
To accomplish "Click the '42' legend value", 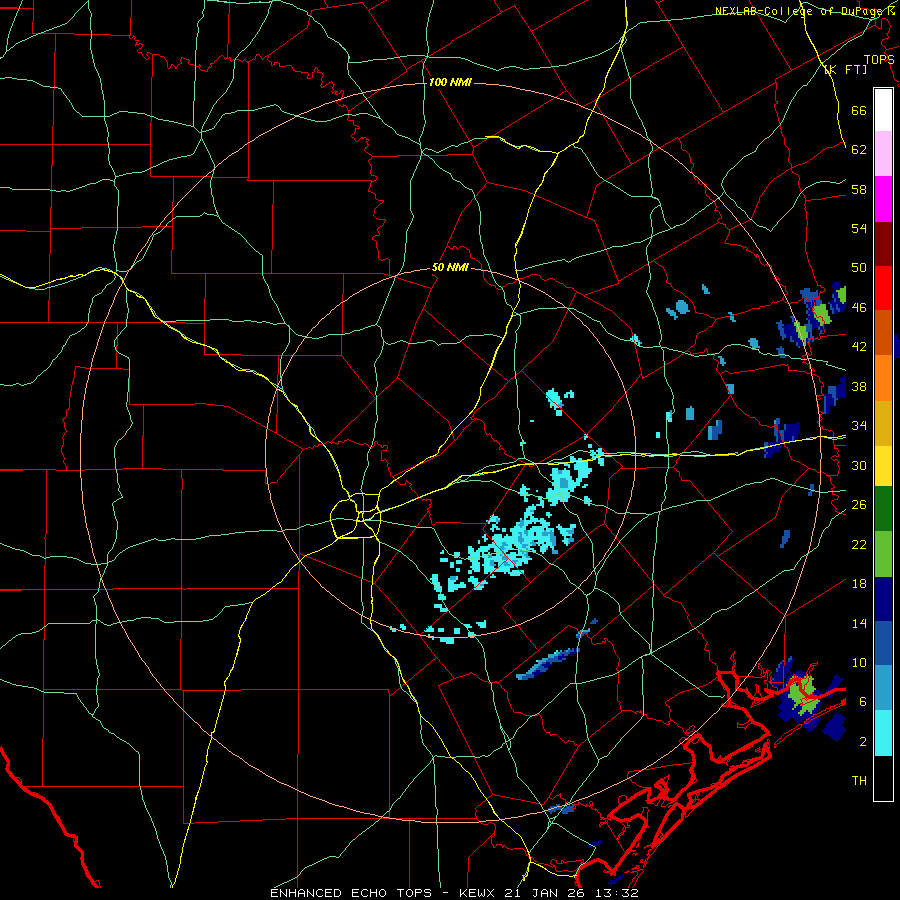I will coord(859,347).
